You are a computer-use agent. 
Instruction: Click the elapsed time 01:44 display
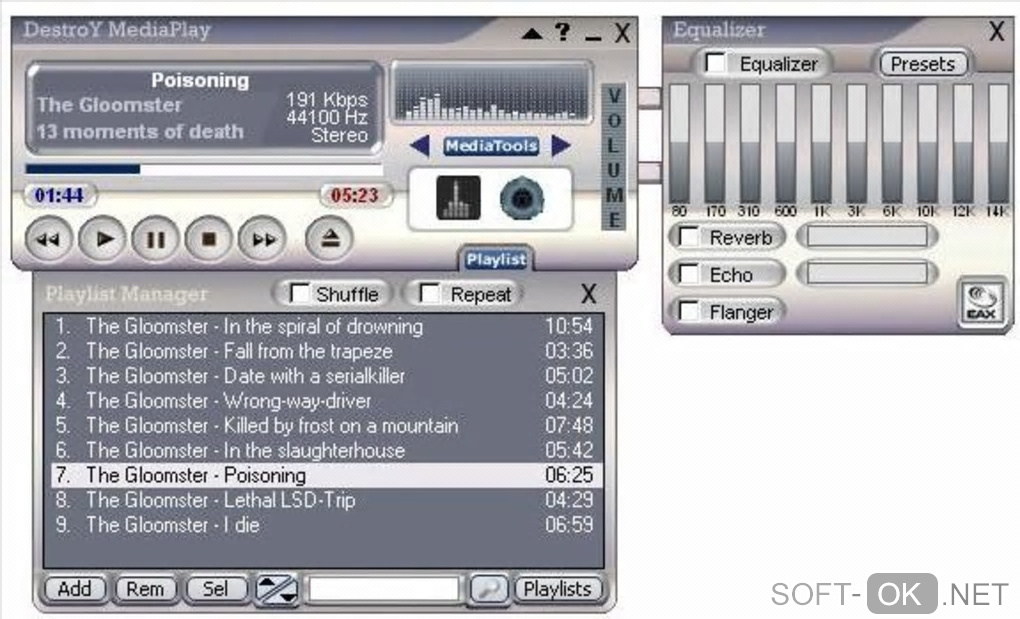tap(59, 195)
